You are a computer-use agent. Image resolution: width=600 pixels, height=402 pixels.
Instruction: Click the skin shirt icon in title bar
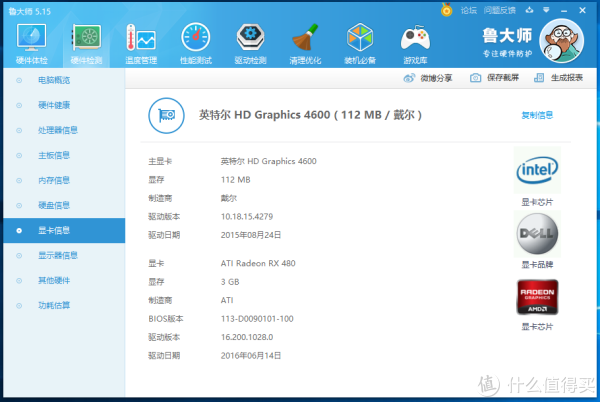[530, 10]
